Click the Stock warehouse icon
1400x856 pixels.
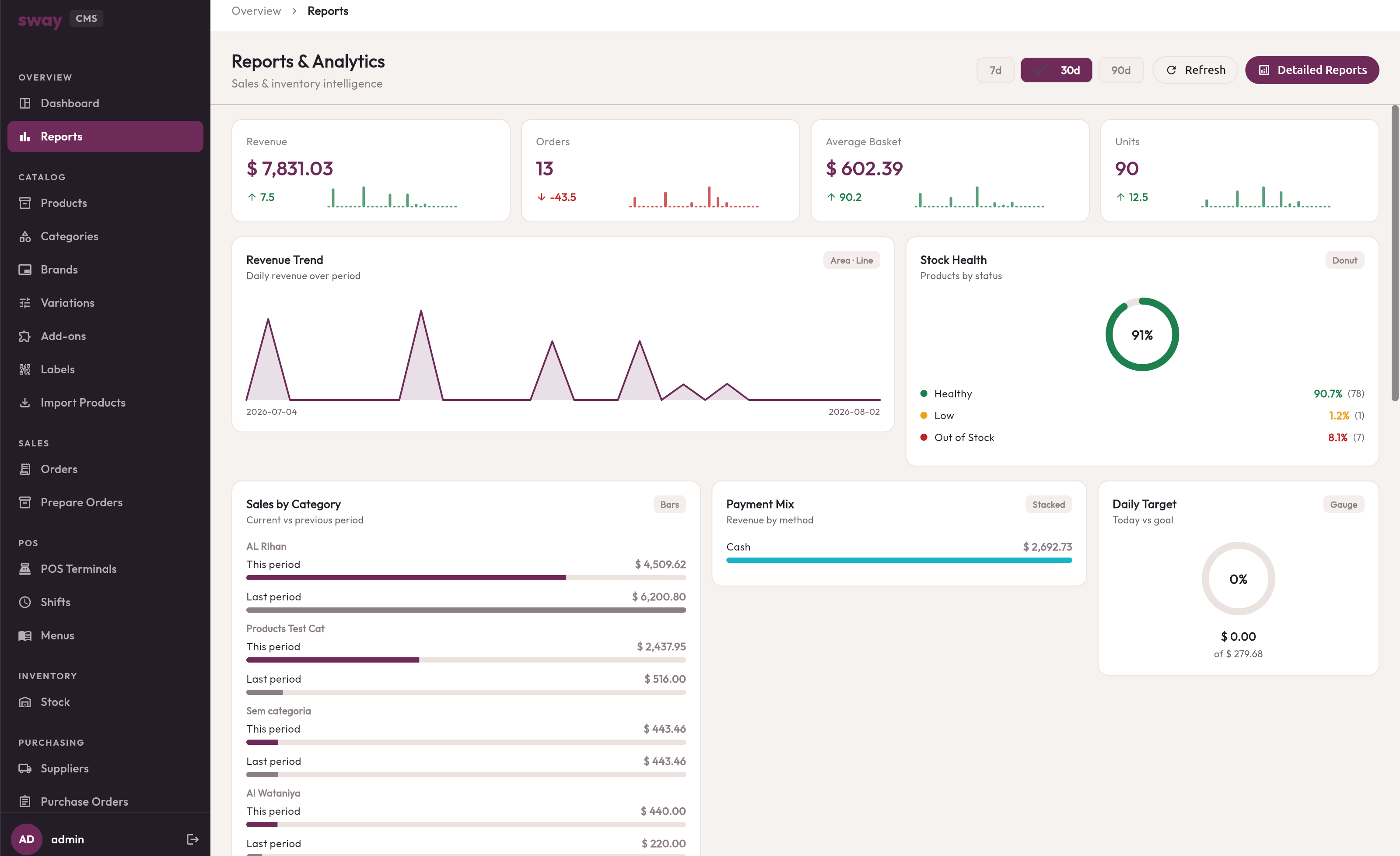25,702
